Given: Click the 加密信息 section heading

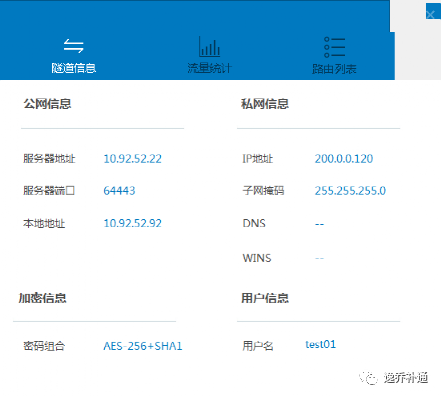Looking at the screenshot, I should coord(43,298).
